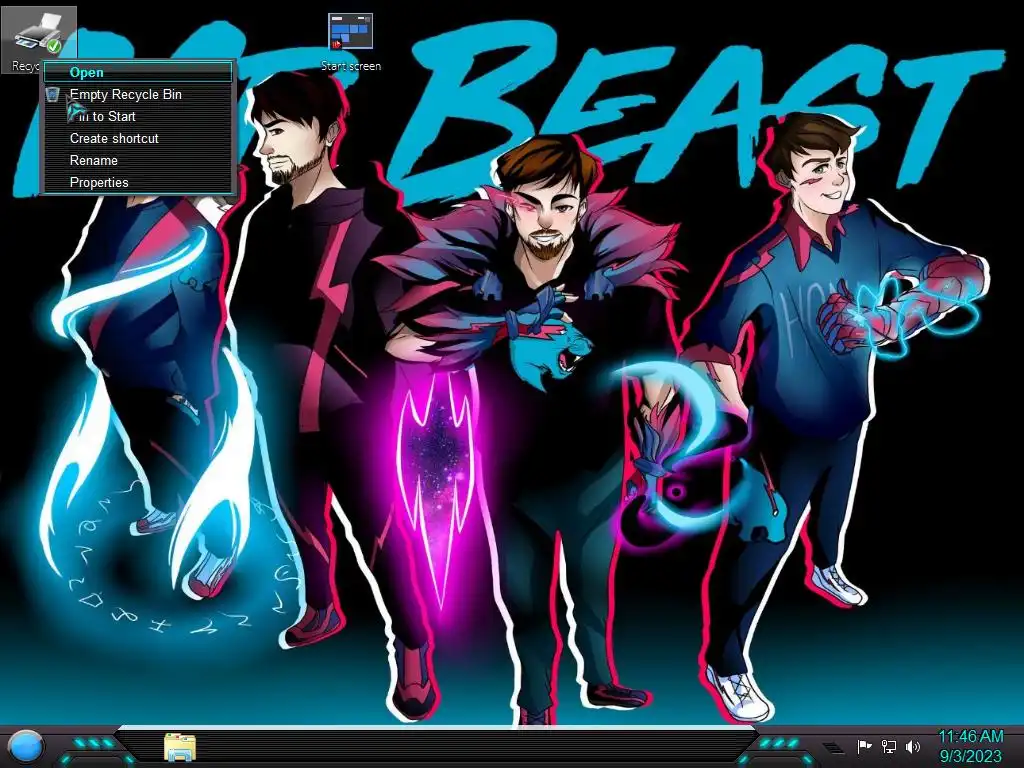Open the network status tray icon
Image resolution: width=1024 pixels, height=768 pixels.
coord(888,746)
